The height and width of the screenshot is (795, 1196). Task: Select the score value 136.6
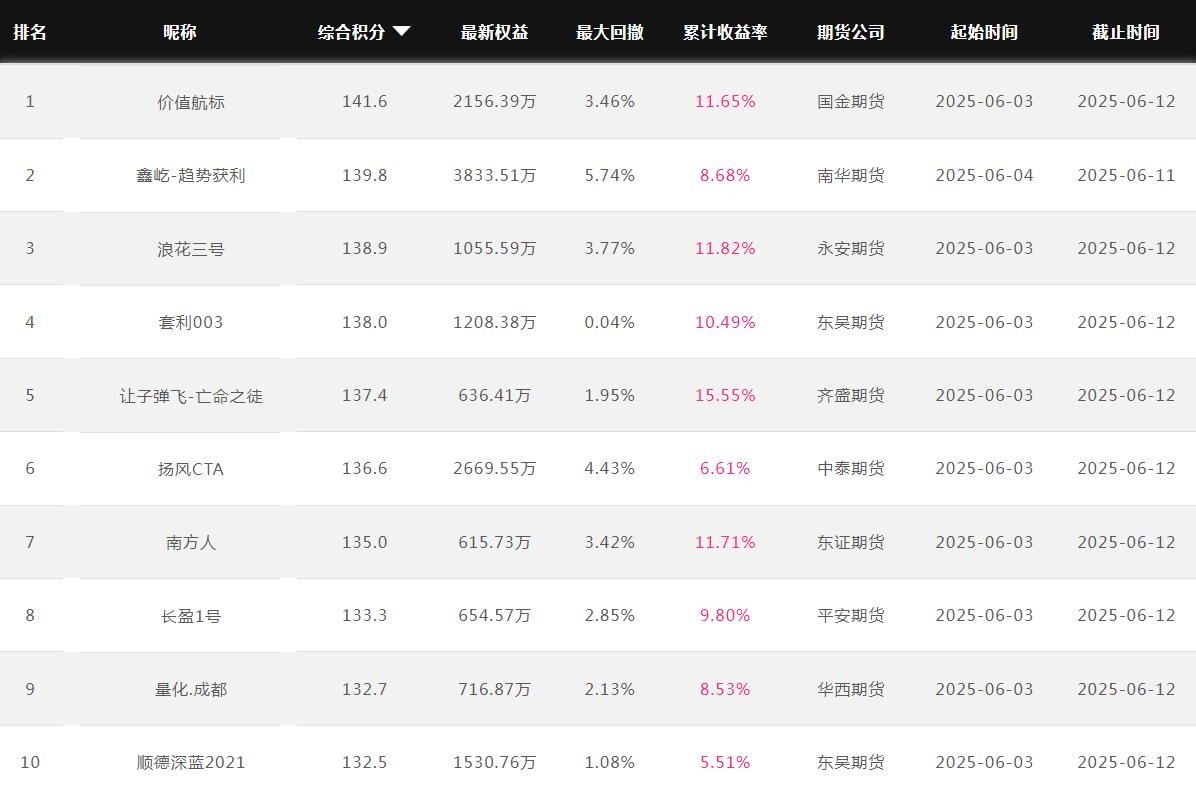tap(365, 468)
